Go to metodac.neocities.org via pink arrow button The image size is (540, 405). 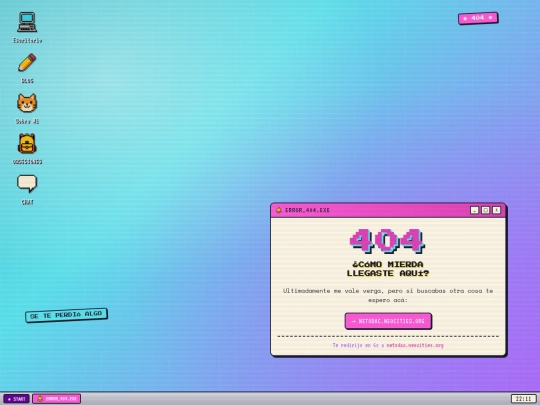[x=388, y=321]
